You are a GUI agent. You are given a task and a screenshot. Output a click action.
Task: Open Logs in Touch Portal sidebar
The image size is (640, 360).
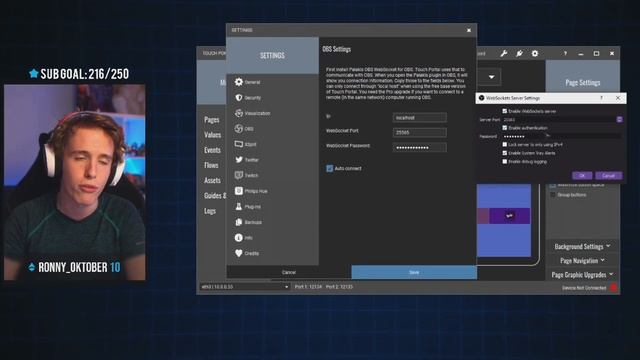coord(210,211)
